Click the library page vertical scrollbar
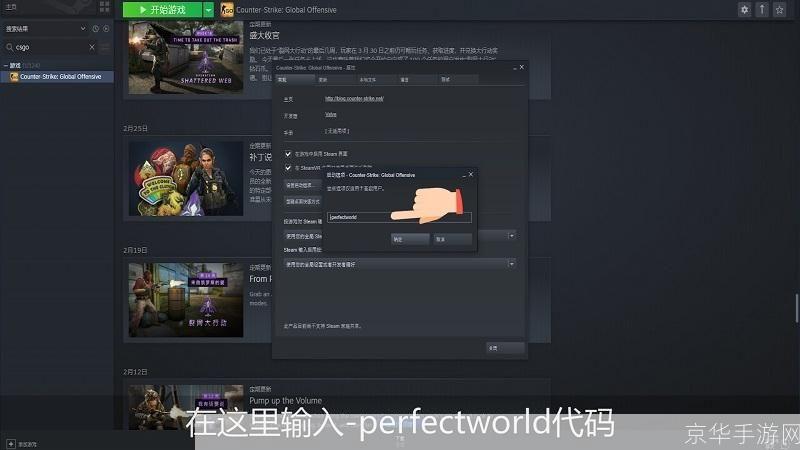Screen dimensions: 800x450 (x=797, y=308)
